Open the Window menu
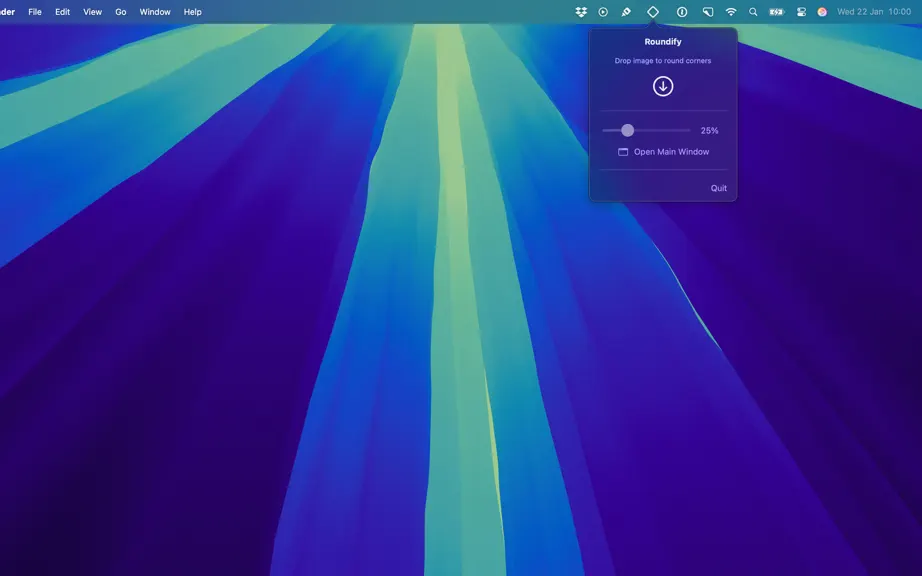This screenshot has width=922, height=576. coord(155,12)
